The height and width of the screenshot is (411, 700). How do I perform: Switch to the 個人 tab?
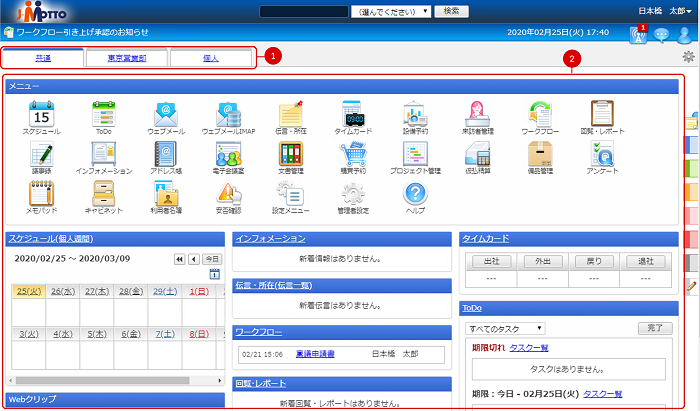click(211, 58)
